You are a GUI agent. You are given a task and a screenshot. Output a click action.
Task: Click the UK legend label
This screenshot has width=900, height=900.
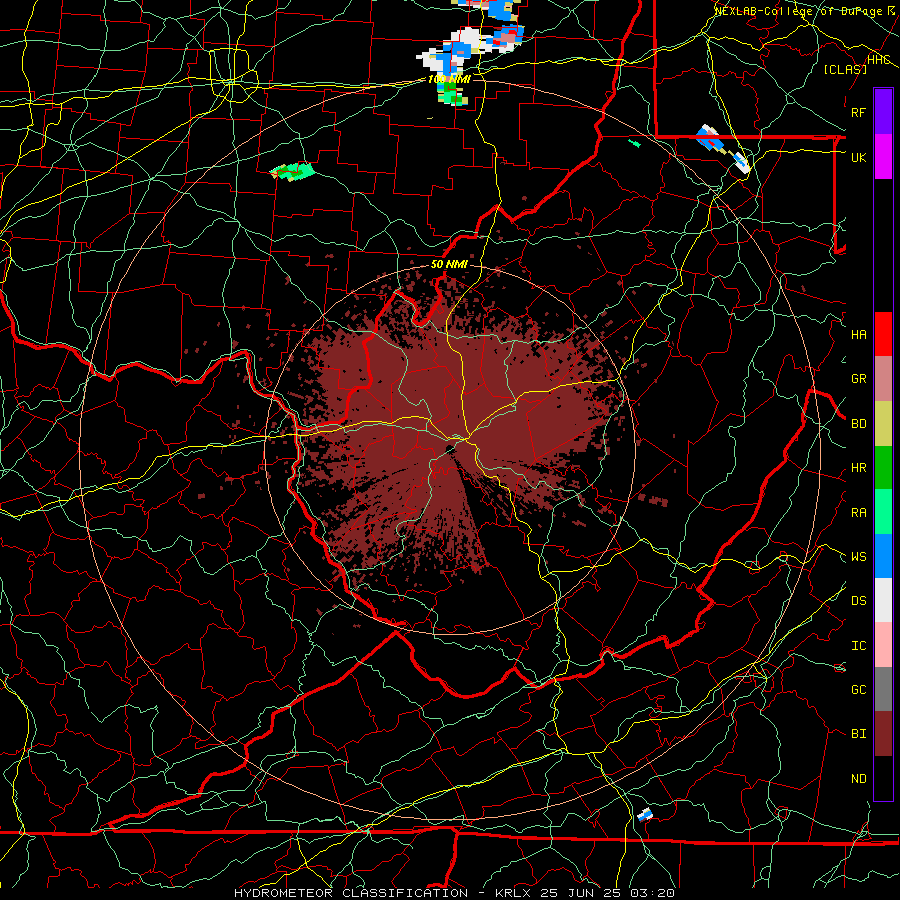[x=858, y=157]
